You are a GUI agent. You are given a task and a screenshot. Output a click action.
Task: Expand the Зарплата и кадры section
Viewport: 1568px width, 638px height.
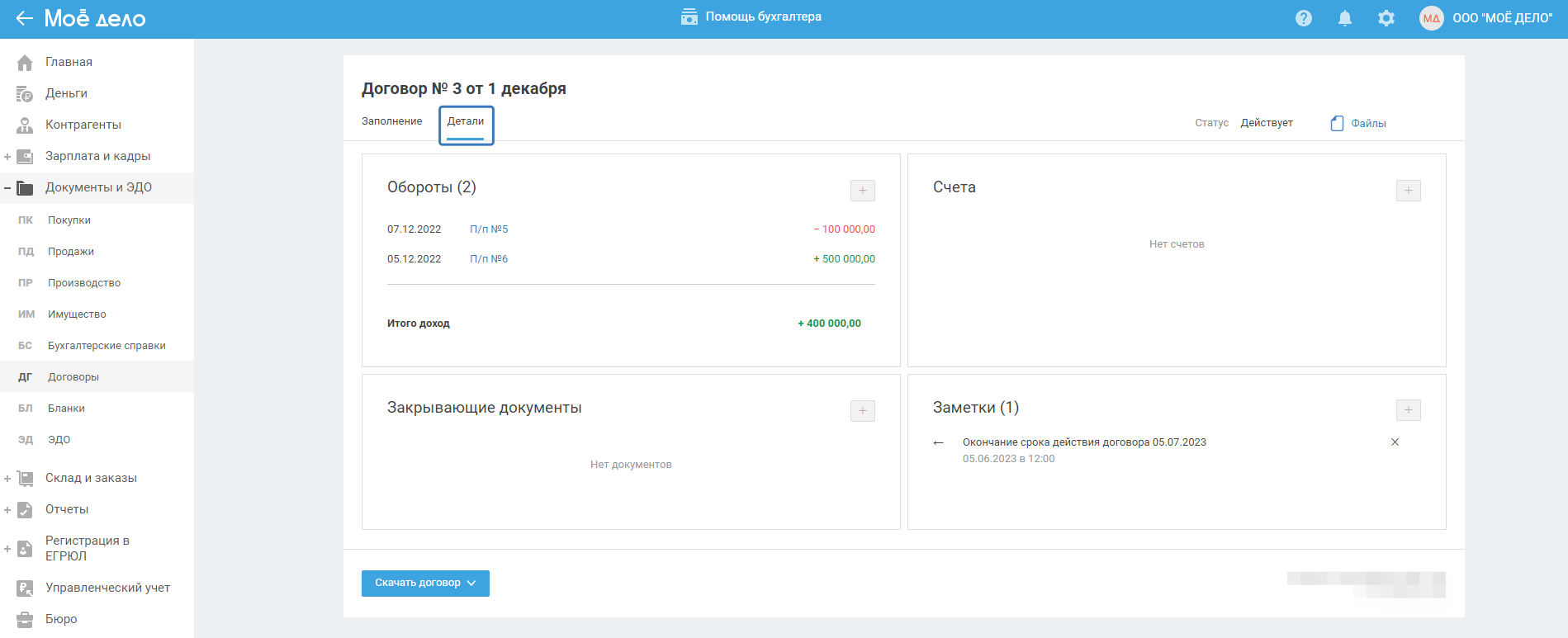(7, 156)
